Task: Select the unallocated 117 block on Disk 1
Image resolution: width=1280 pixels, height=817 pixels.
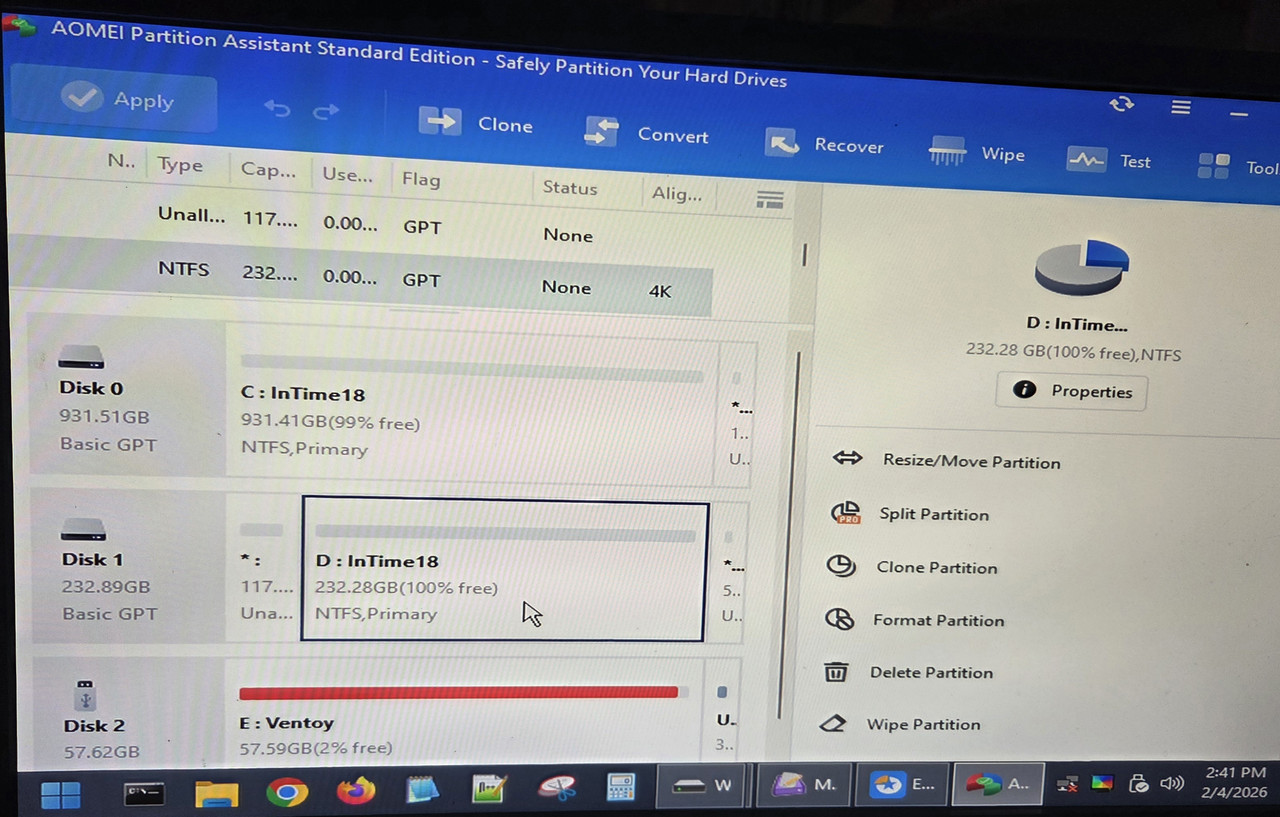Action: [x=265, y=570]
